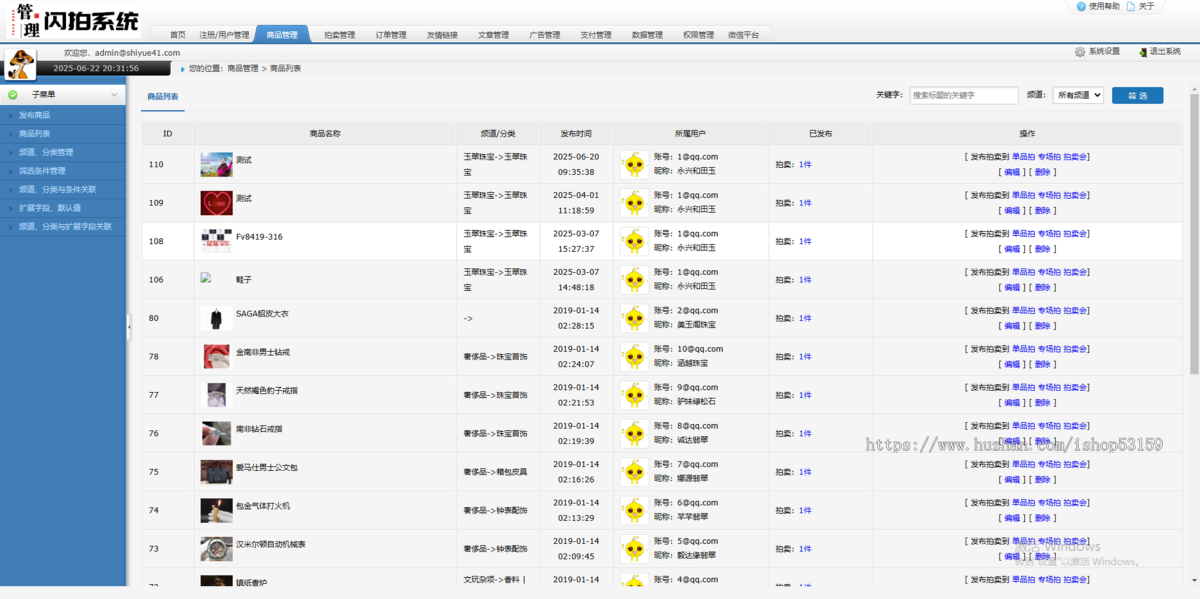Click the admin avatar cartoon image
1200x599 pixels.
[x=21, y=65]
